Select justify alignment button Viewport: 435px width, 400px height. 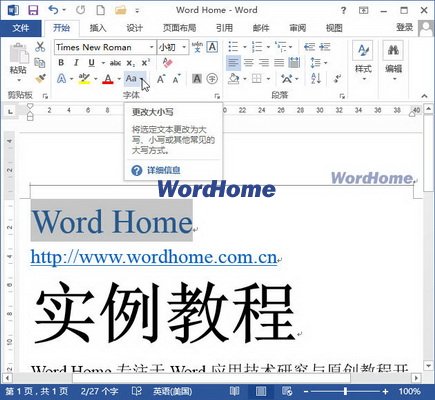(x=279, y=63)
